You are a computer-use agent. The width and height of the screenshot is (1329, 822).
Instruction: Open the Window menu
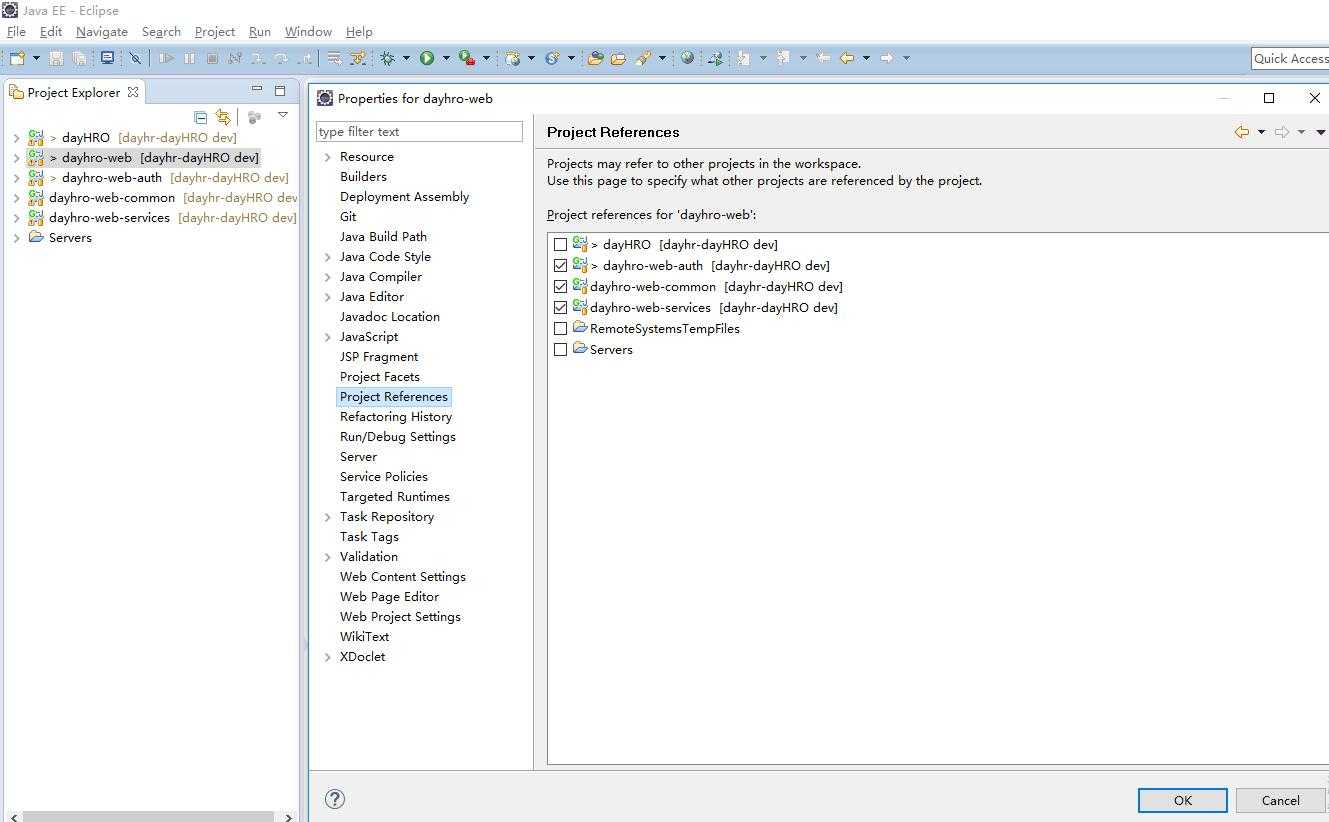[x=308, y=32]
